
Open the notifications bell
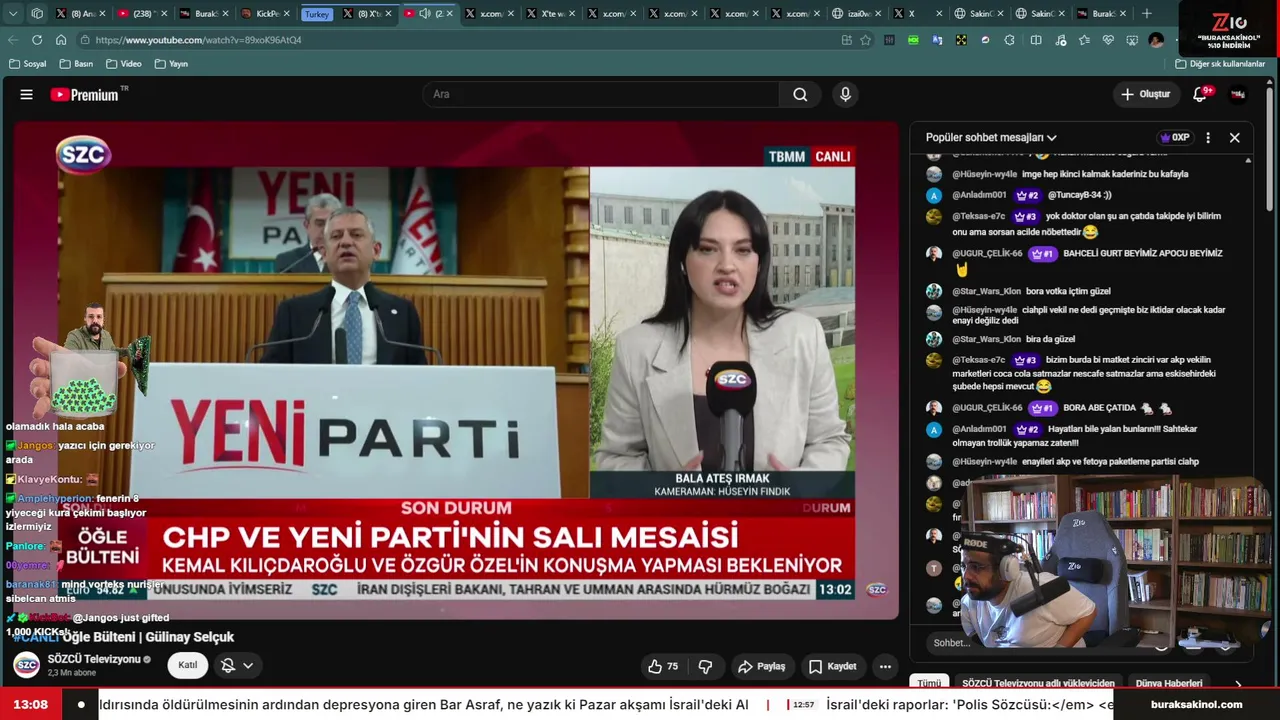pyautogui.click(x=1200, y=94)
